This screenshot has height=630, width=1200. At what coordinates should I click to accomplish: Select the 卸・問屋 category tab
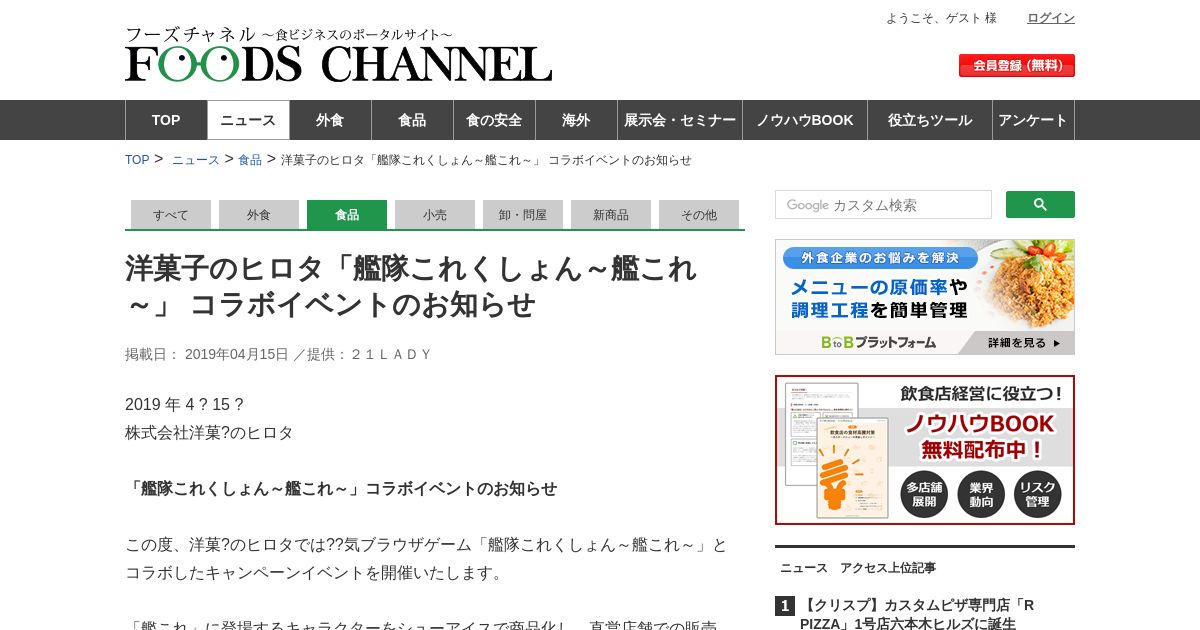pyautogui.click(x=523, y=214)
